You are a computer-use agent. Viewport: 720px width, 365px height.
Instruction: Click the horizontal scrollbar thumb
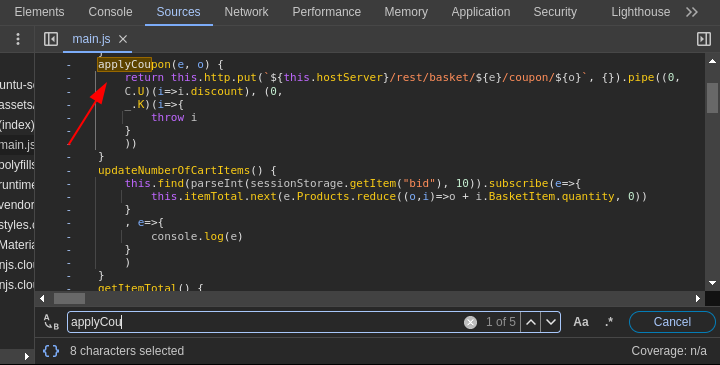click(69, 298)
